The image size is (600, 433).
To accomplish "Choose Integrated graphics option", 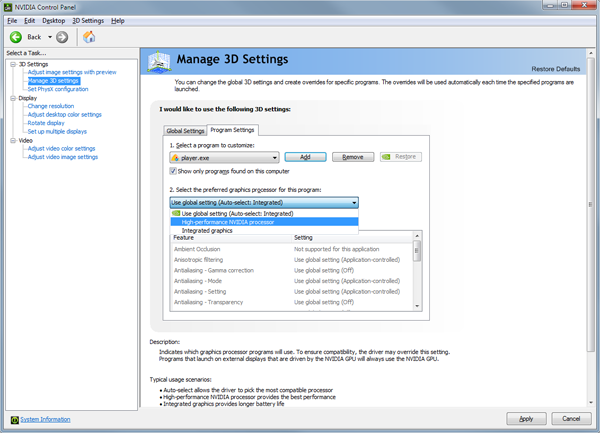I will [x=264, y=230].
